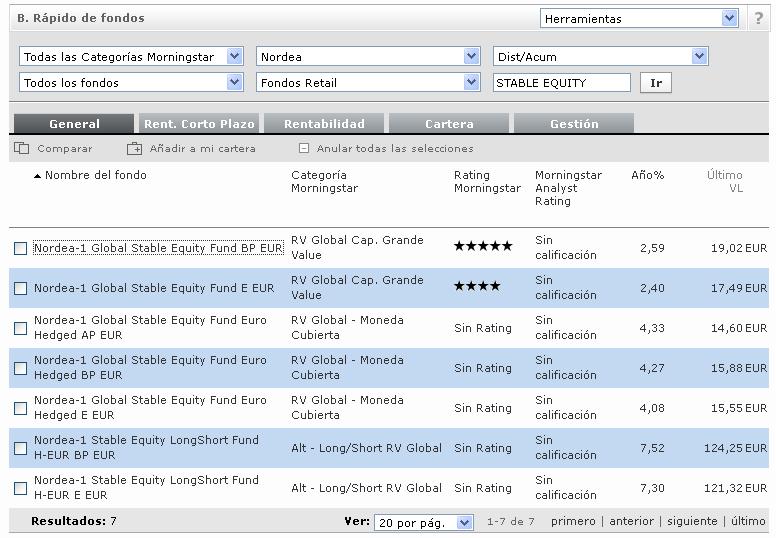Open the Herramientas dropdown
The width and height of the screenshot is (776, 538).
point(639,18)
